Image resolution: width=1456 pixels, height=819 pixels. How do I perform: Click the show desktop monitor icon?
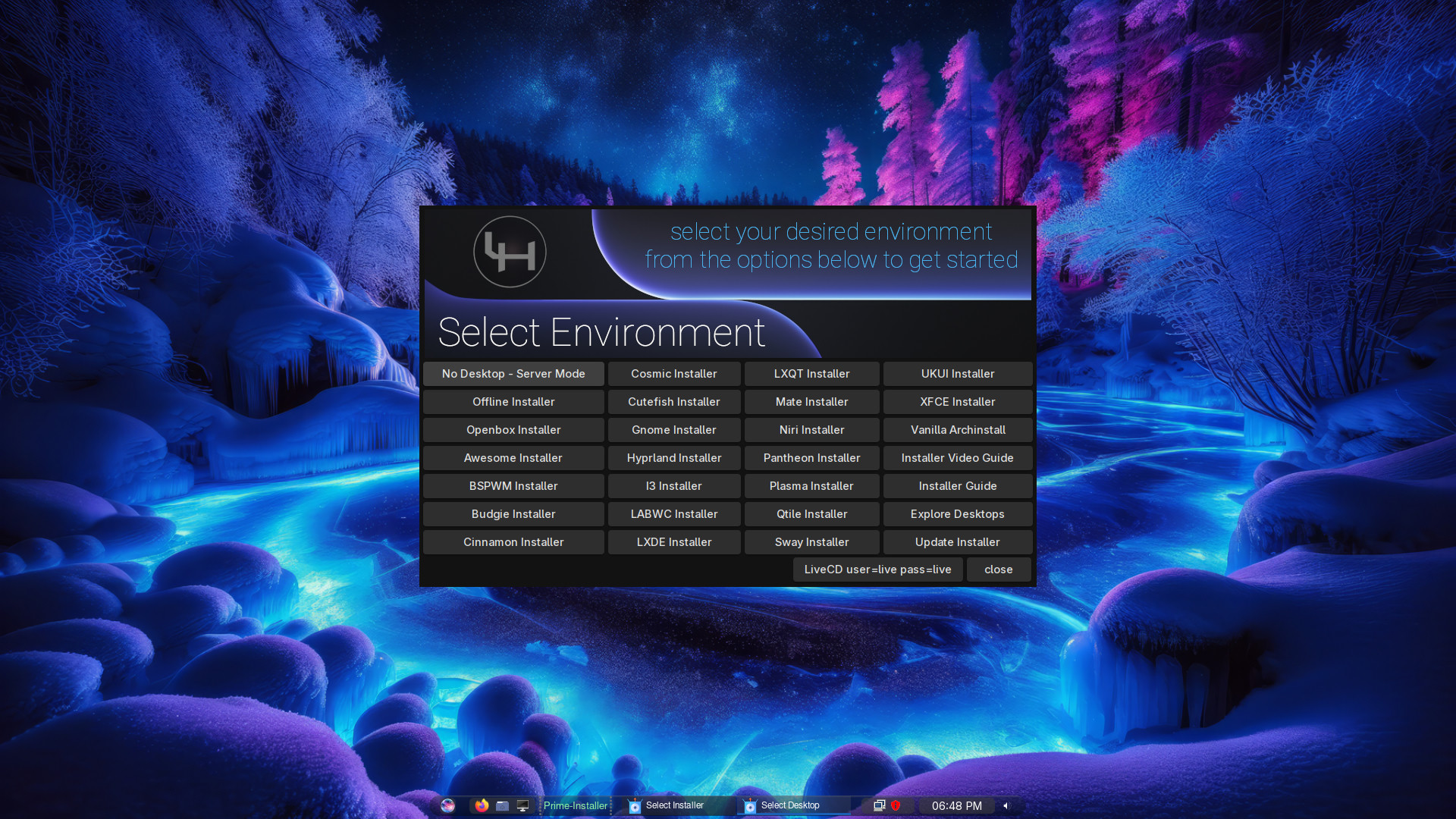[522, 805]
